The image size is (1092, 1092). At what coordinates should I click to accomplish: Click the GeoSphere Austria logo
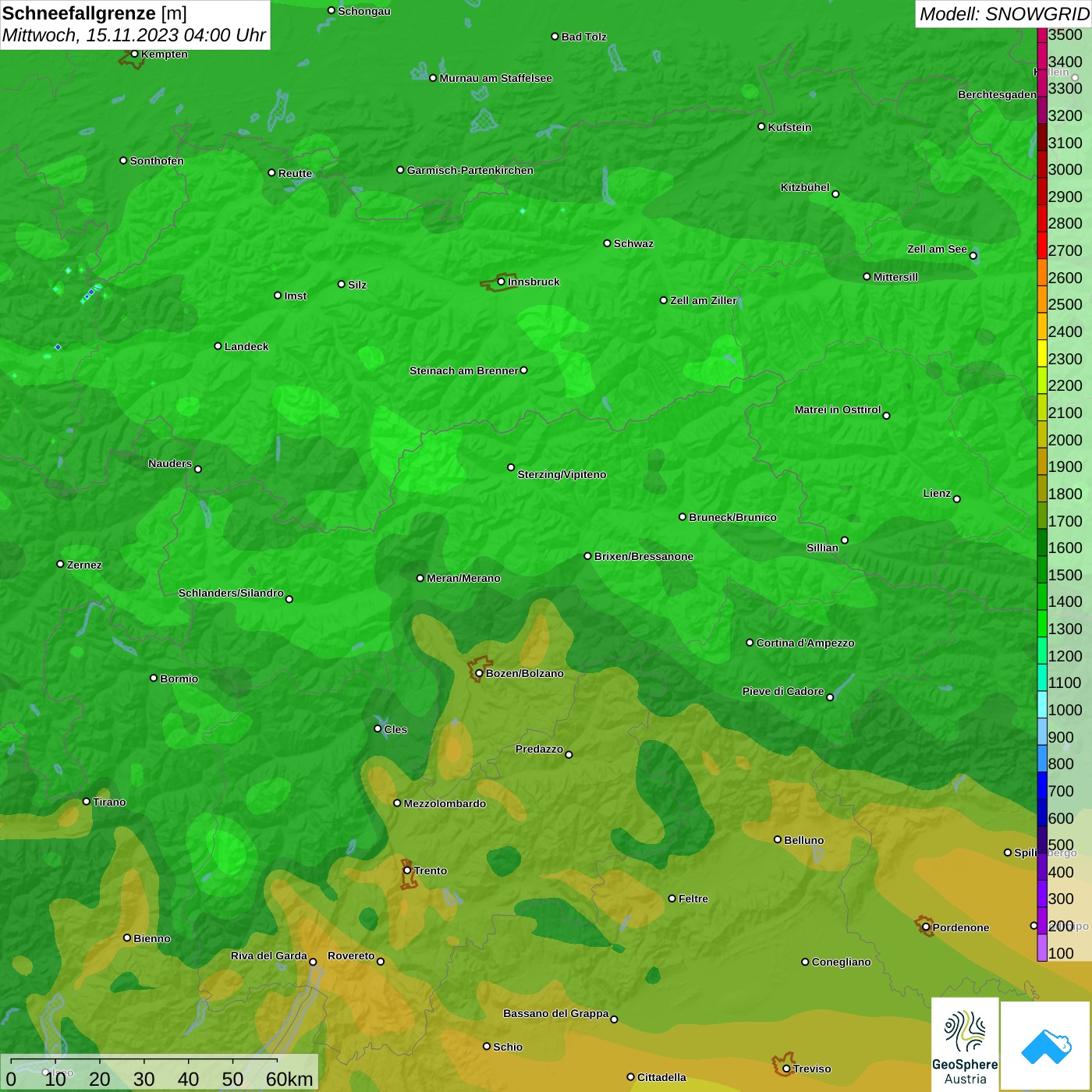[x=965, y=1044]
